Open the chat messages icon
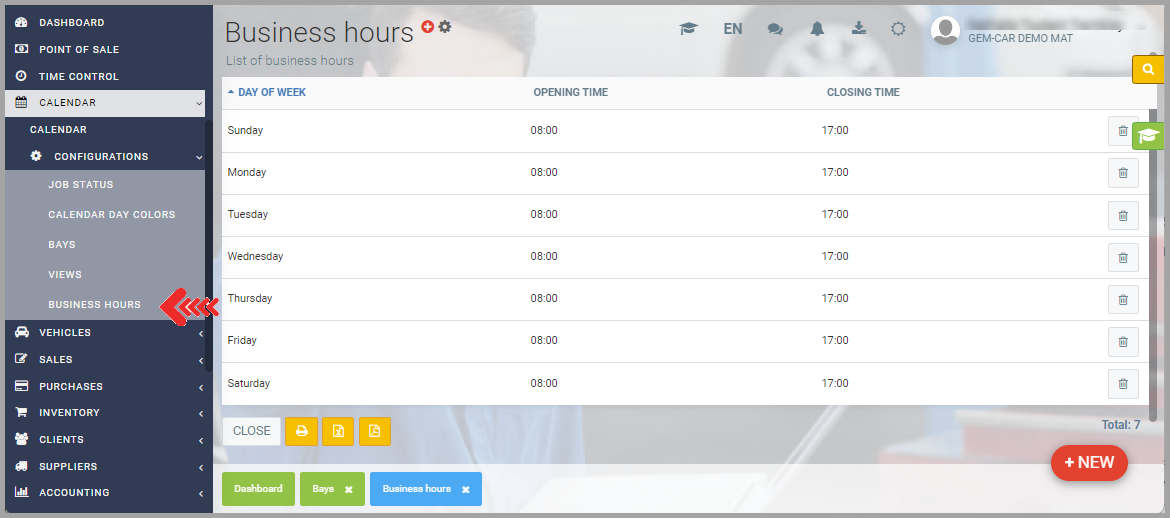The image size is (1170, 518). [775, 29]
